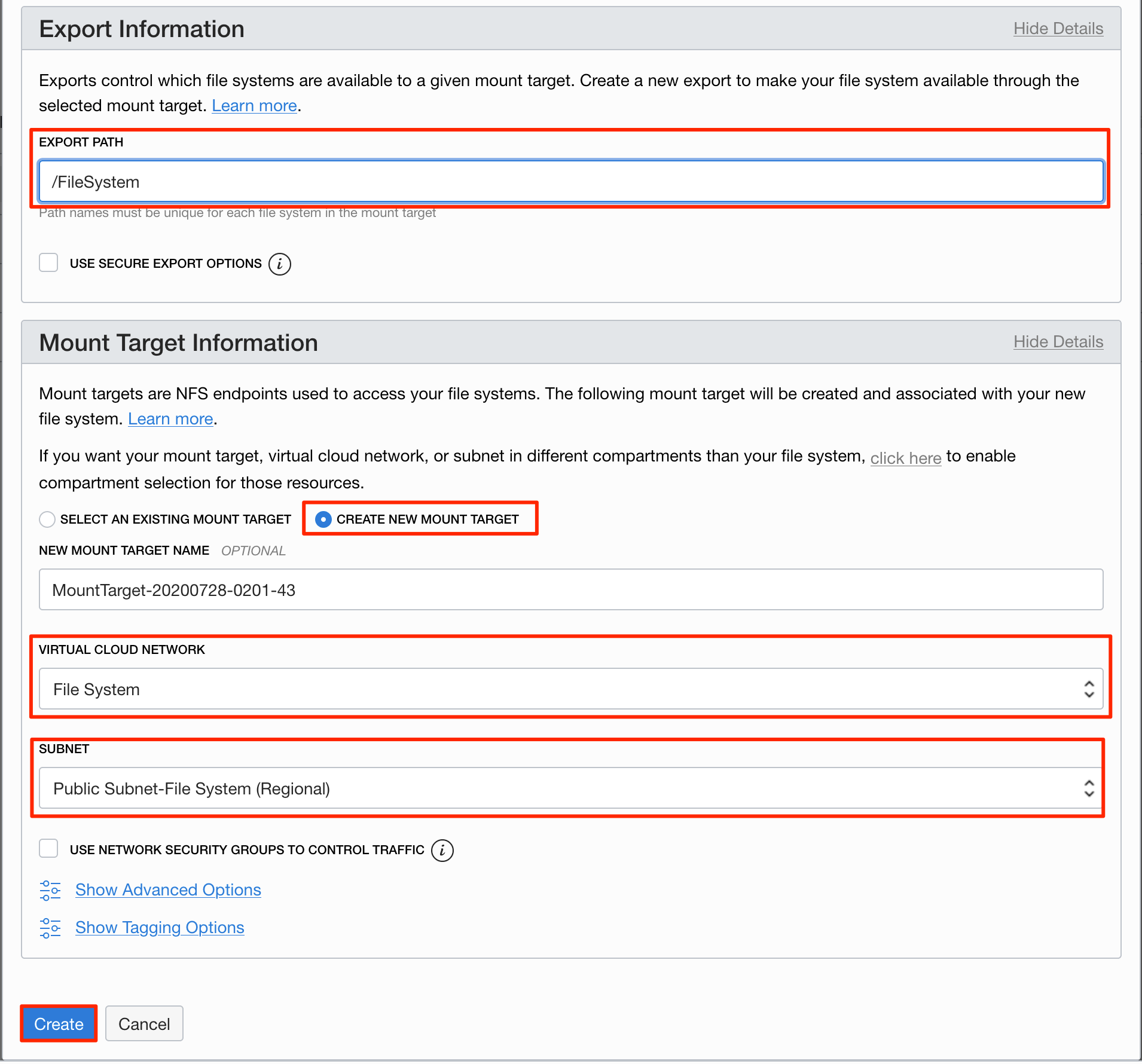Click sliders icon next to Show Tagging Options

click(x=50, y=928)
